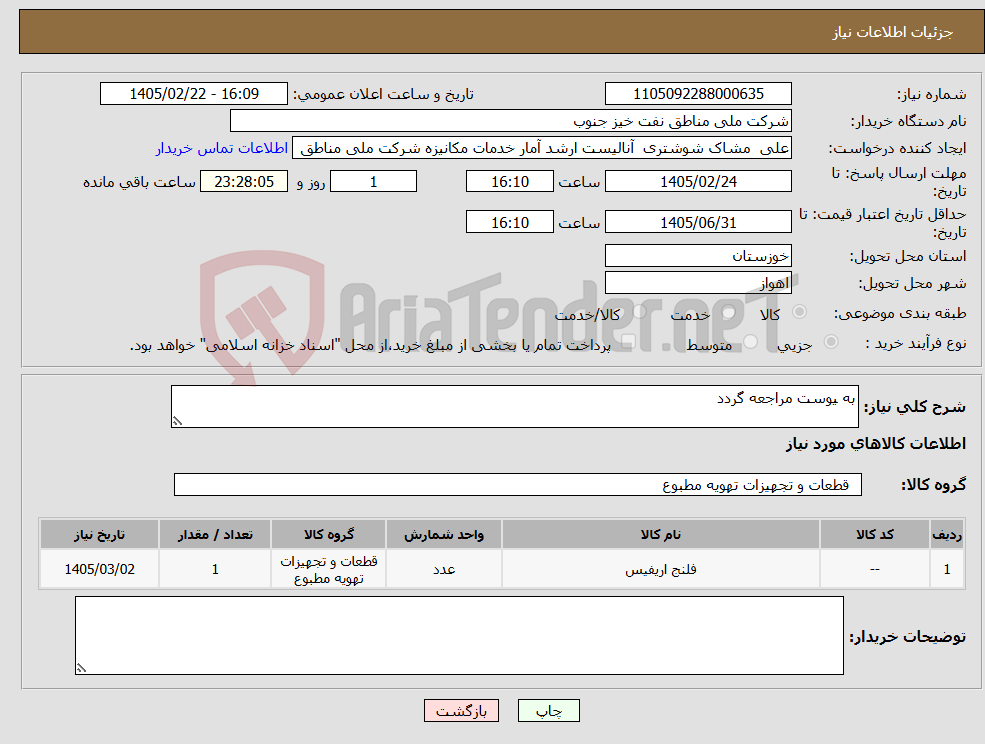Click the price validity time field
Image resolution: width=985 pixels, height=744 pixels.
click(x=509, y=222)
